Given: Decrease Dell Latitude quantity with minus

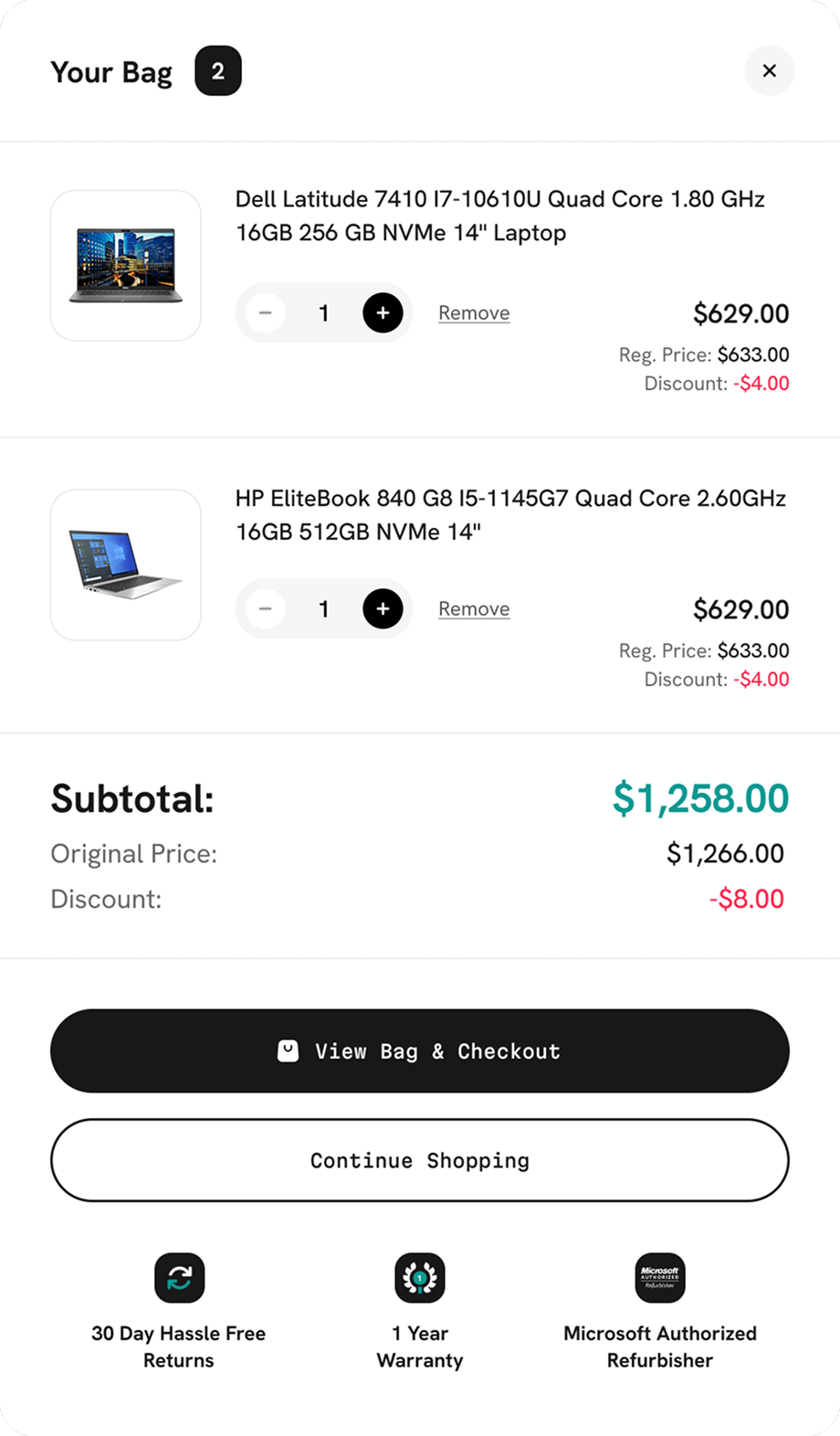Looking at the screenshot, I should [265, 313].
